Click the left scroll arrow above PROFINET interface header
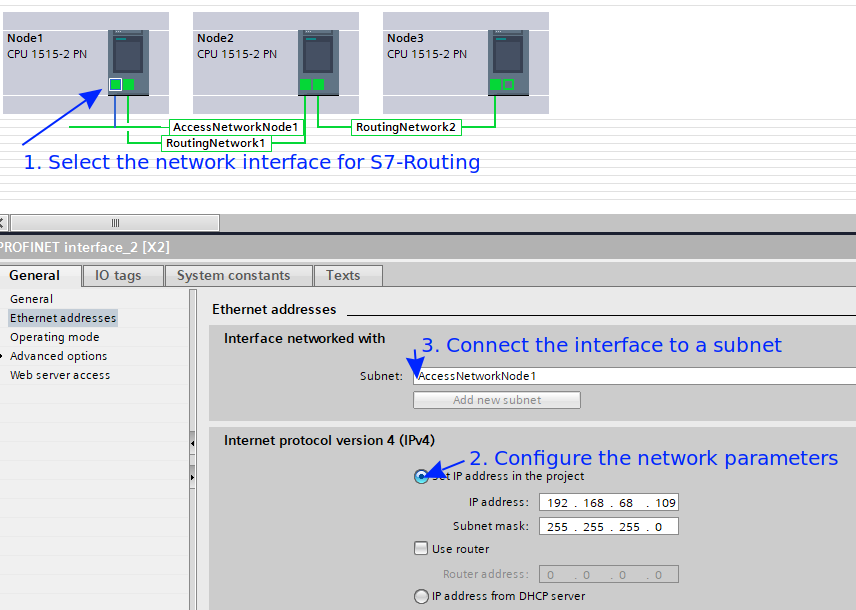The width and height of the screenshot is (856, 610). [x=5, y=222]
